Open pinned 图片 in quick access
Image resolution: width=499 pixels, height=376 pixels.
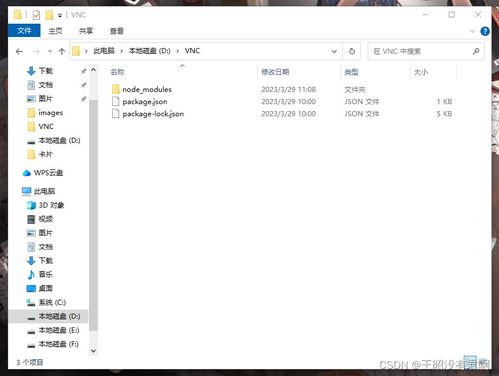[x=46, y=99]
